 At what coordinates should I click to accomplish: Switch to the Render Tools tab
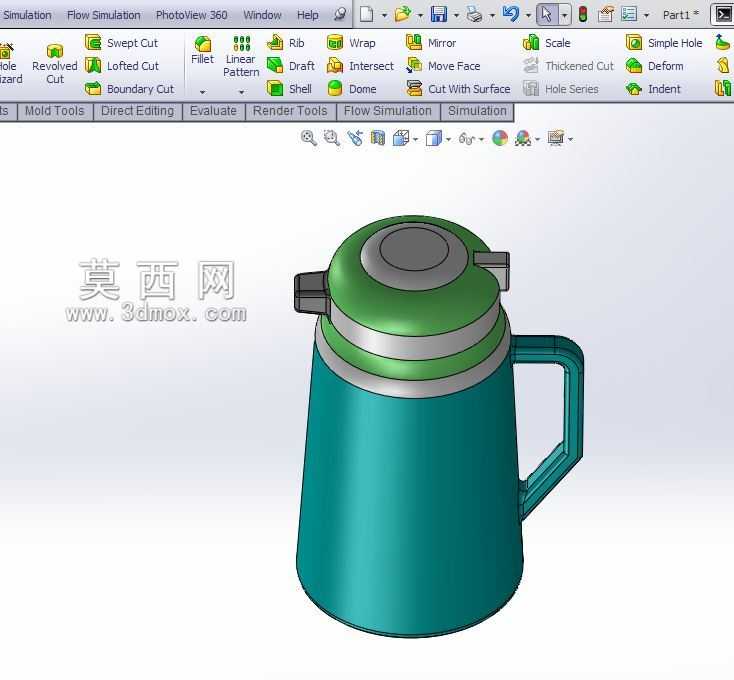coord(290,111)
